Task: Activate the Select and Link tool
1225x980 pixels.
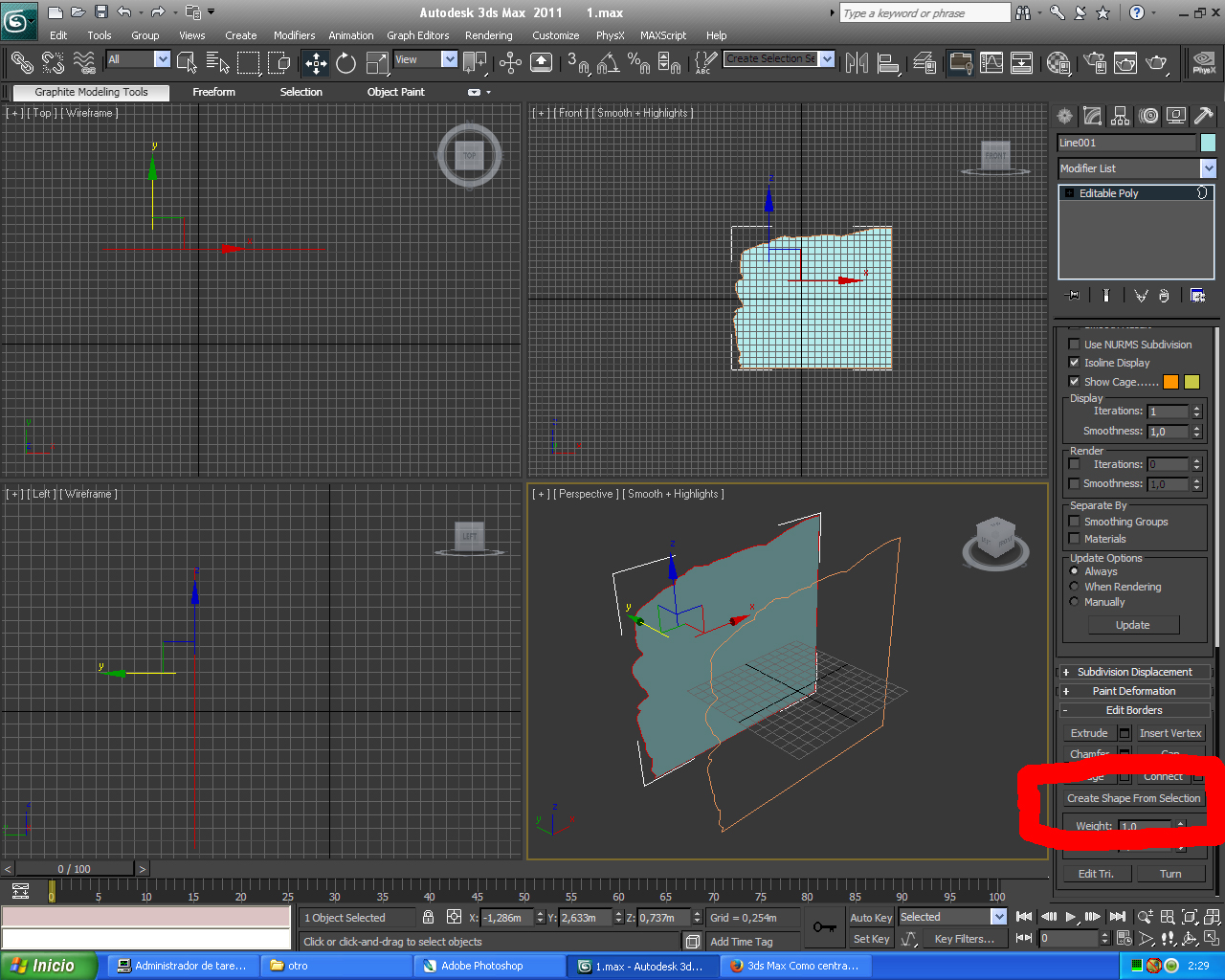Action: point(22,63)
